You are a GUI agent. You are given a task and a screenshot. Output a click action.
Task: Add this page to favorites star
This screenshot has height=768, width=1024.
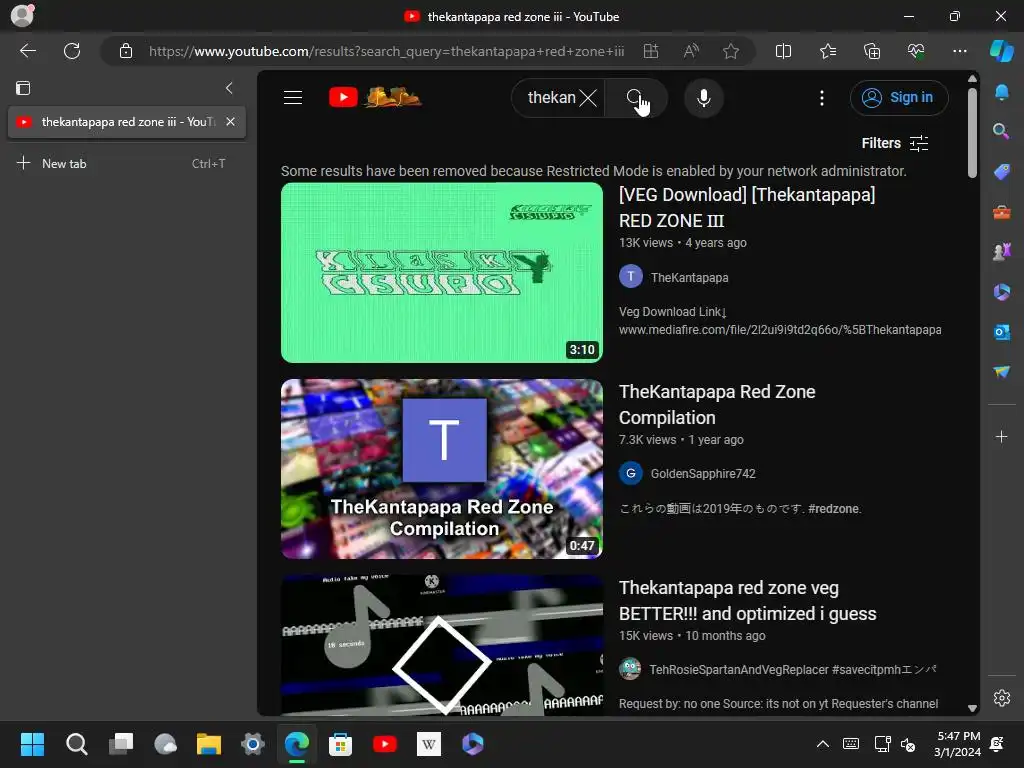pyautogui.click(x=731, y=51)
